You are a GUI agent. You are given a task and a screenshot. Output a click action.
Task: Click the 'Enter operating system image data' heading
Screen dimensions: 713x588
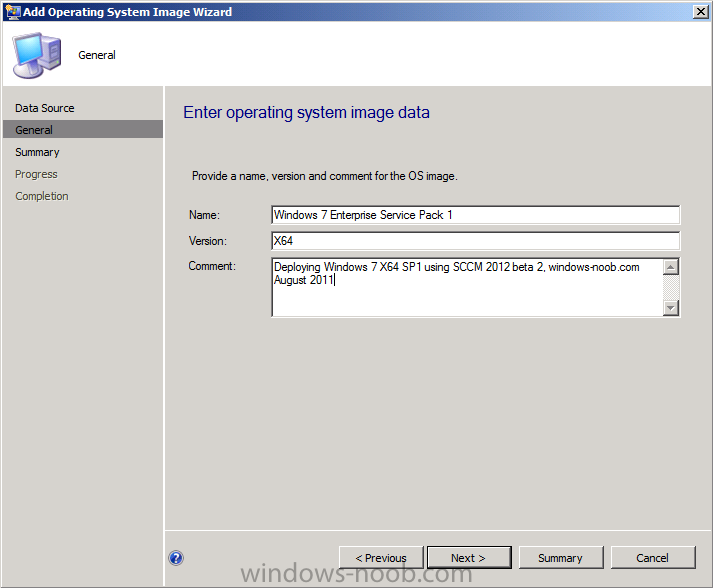point(306,112)
